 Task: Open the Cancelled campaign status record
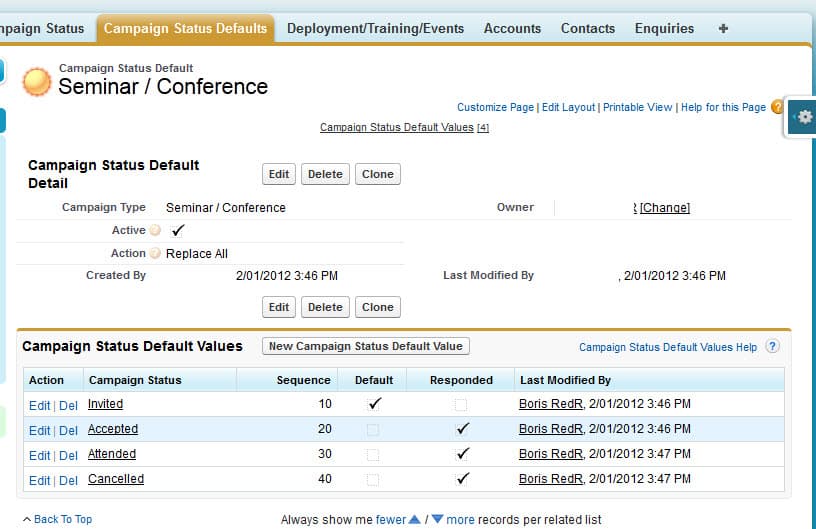click(116, 479)
